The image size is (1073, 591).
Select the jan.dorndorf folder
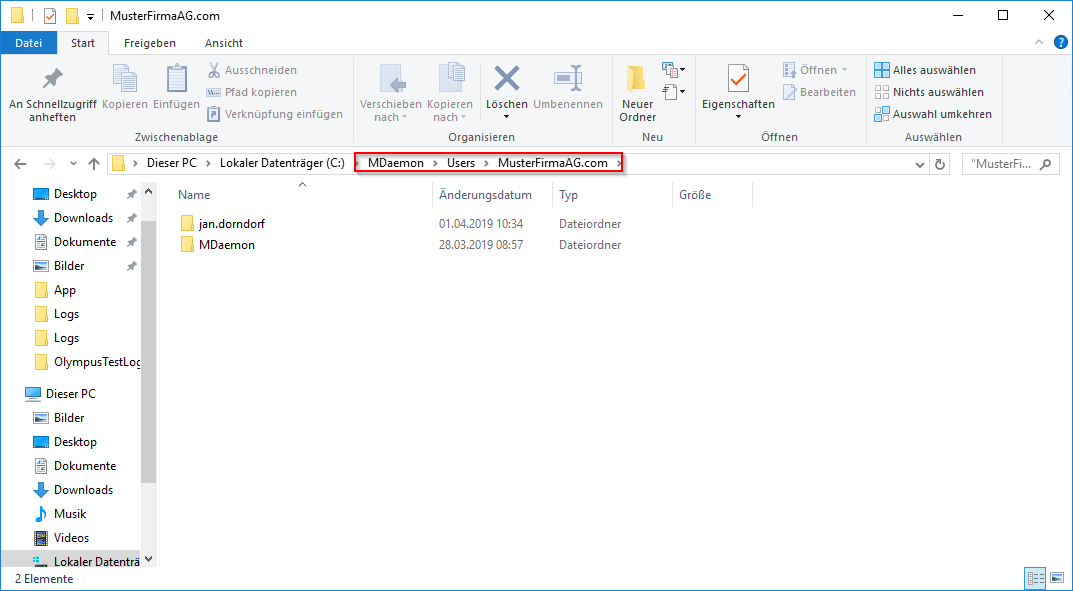pos(231,223)
